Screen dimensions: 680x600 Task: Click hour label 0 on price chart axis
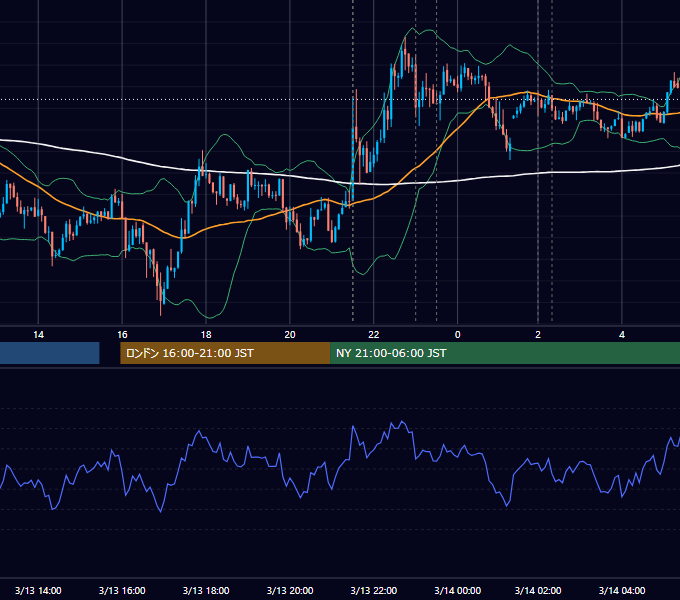[x=457, y=334]
